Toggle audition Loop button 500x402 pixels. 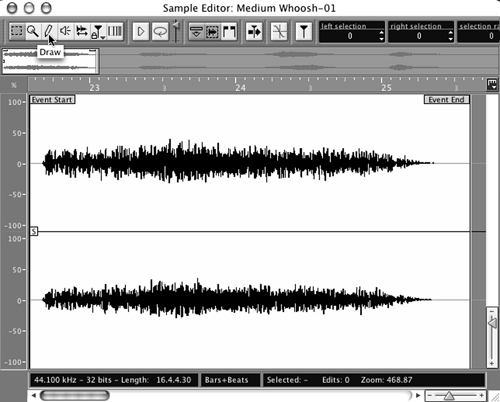point(160,32)
